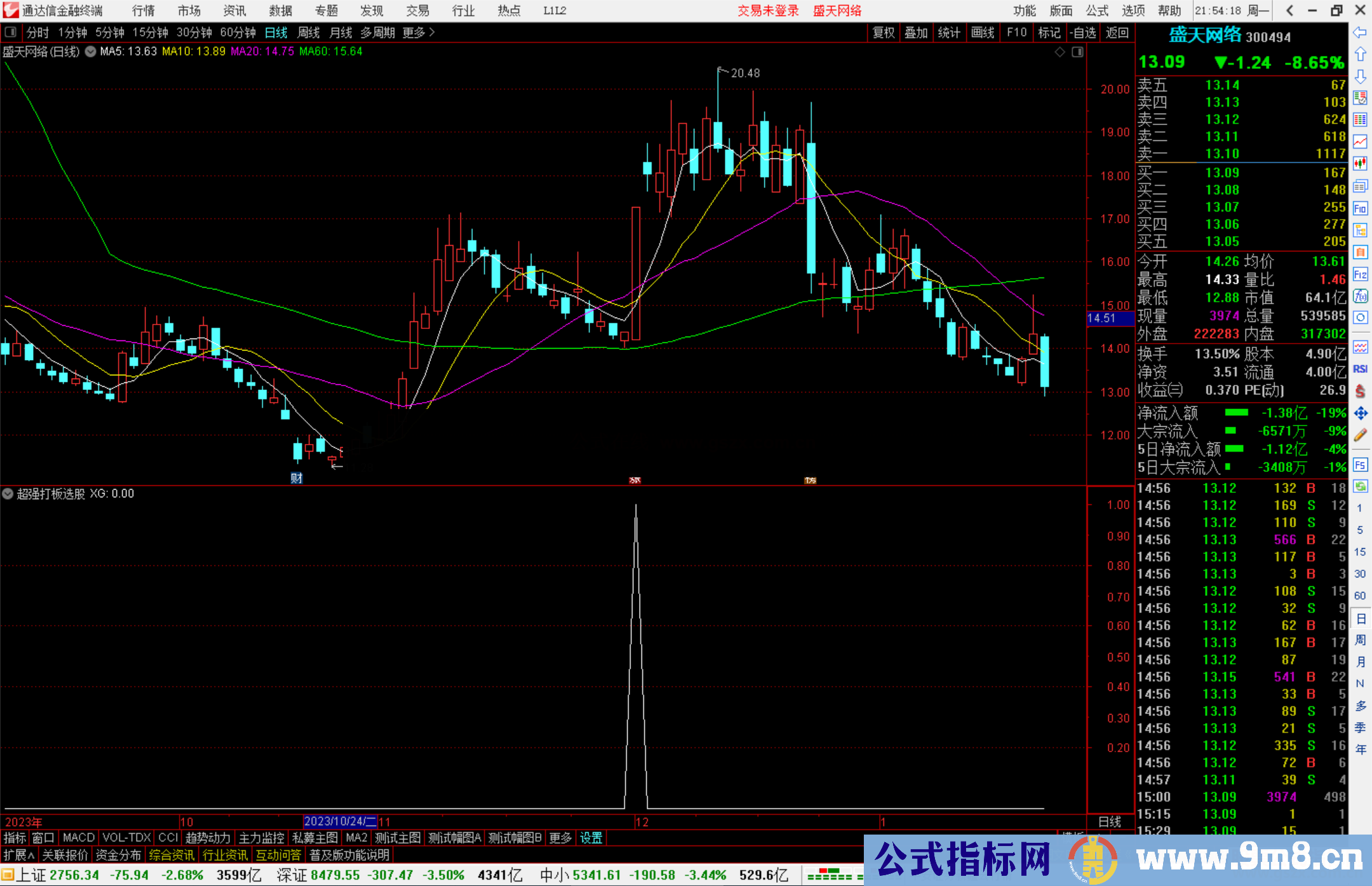This screenshot has height=886, width=1372.
Task: Toggle the side panel button left of 分时
Action: (10, 32)
